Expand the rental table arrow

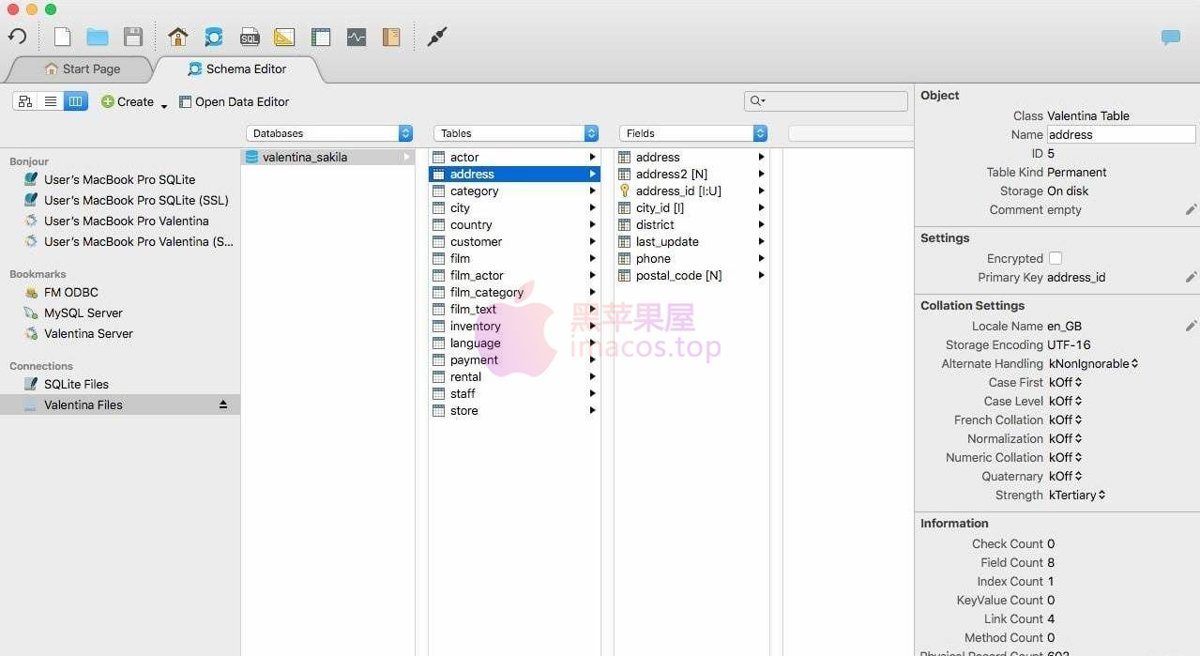pyautogui.click(x=592, y=377)
